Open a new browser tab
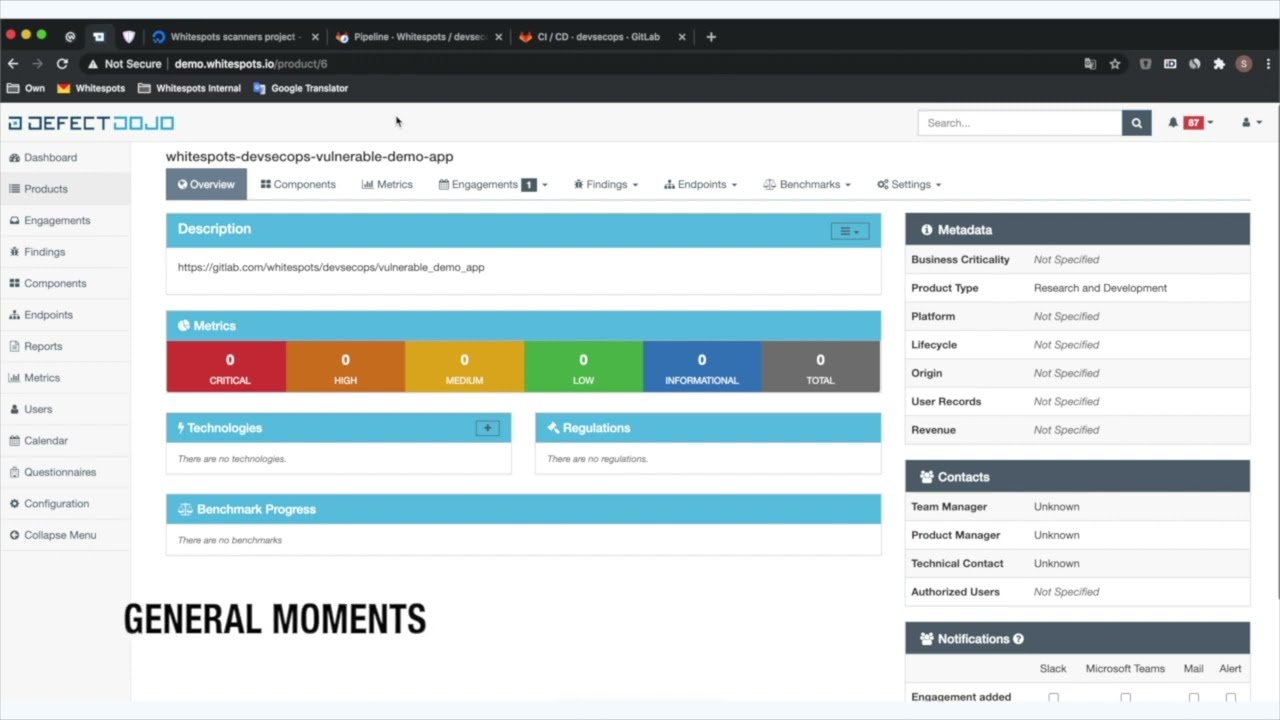The width and height of the screenshot is (1280, 720). pos(711,37)
